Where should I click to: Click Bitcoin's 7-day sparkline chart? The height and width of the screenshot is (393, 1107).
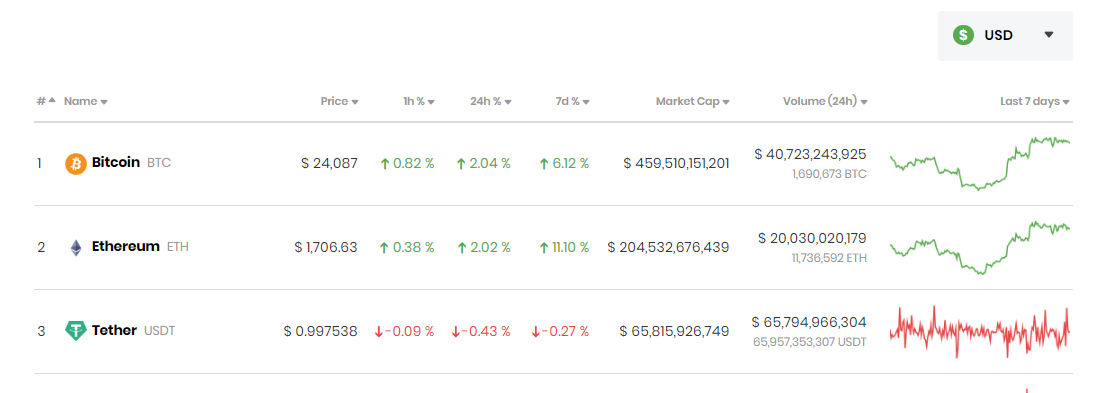[980, 164]
